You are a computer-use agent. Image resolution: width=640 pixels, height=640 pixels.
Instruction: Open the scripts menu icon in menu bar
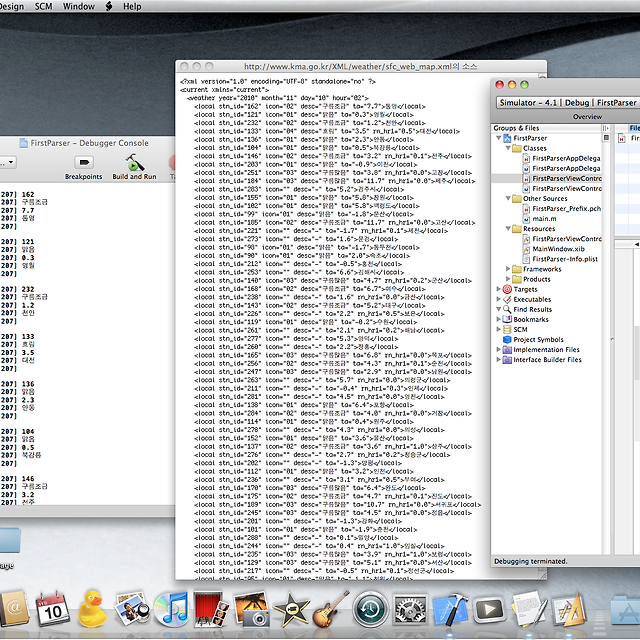coord(109,6)
